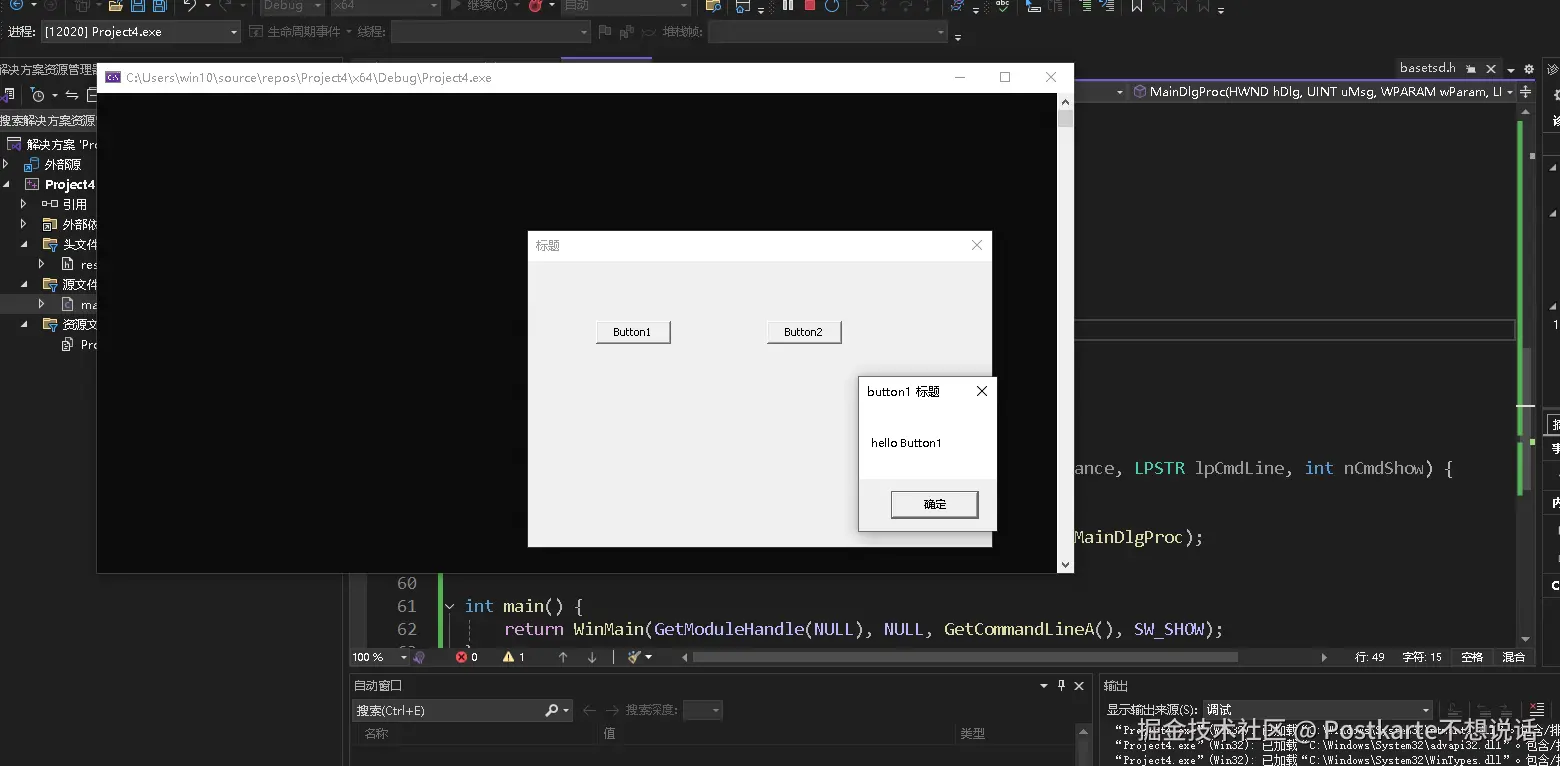The image size is (1560, 766).
Task: Expand the 引用 tree node
Action: point(23,204)
